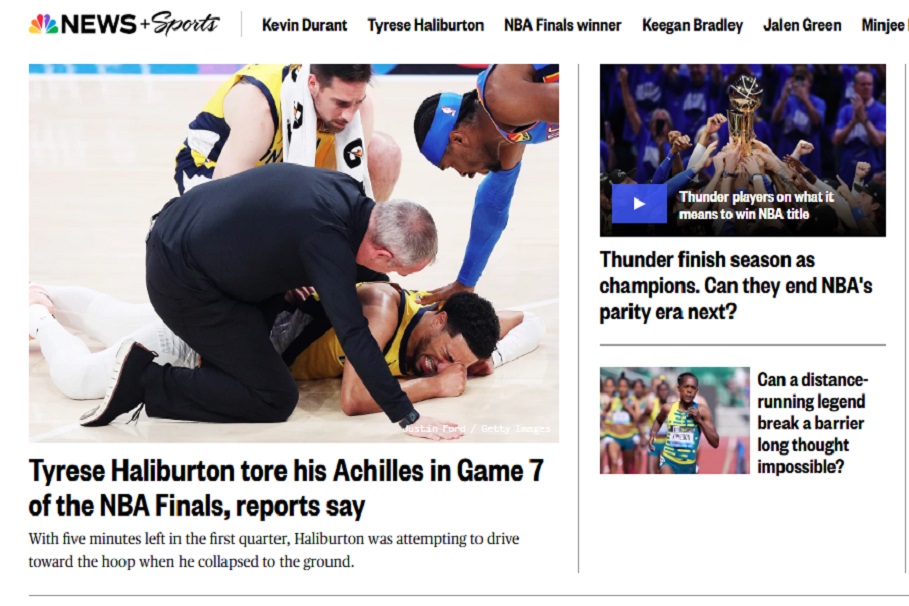909x606 pixels.
Task: Open the NBA Finals winner nav item
Action: pos(562,26)
